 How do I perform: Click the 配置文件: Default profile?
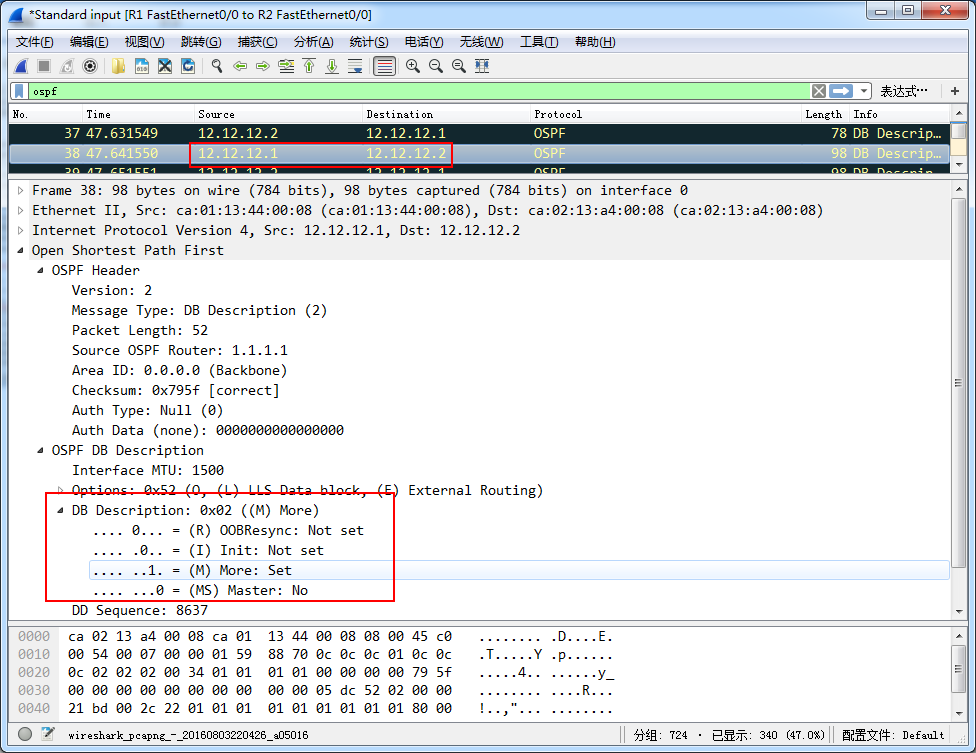tap(893, 735)
